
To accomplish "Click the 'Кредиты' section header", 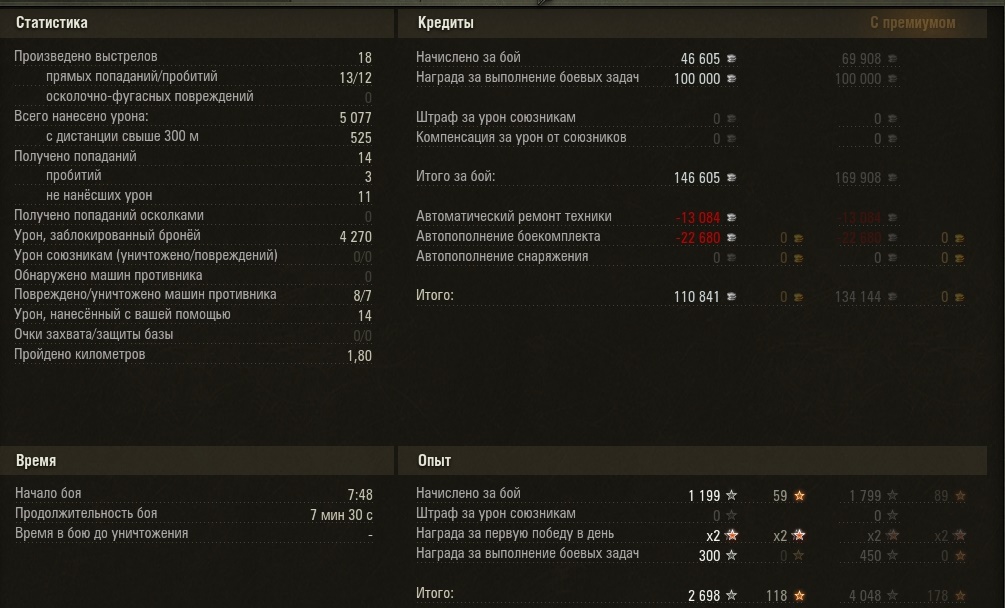I will [x=444, y=22].
